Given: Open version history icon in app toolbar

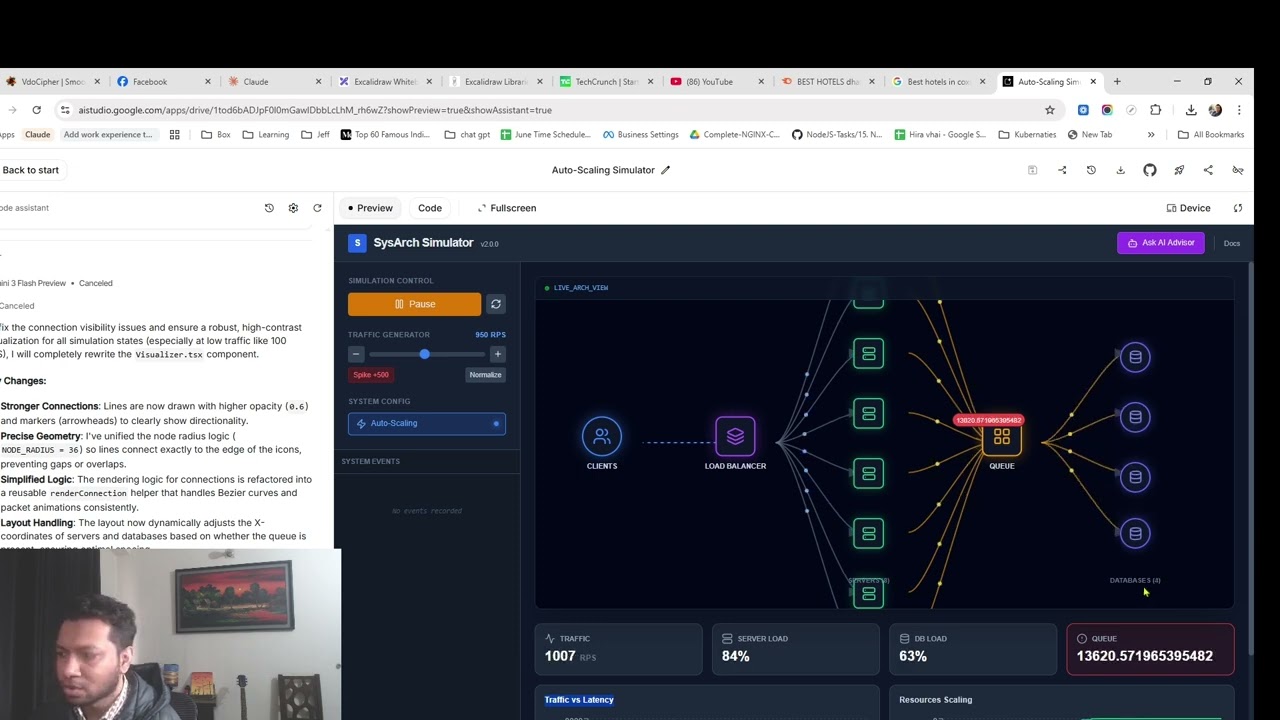Looking at the screenshot, I should (x=1091, y=170).
